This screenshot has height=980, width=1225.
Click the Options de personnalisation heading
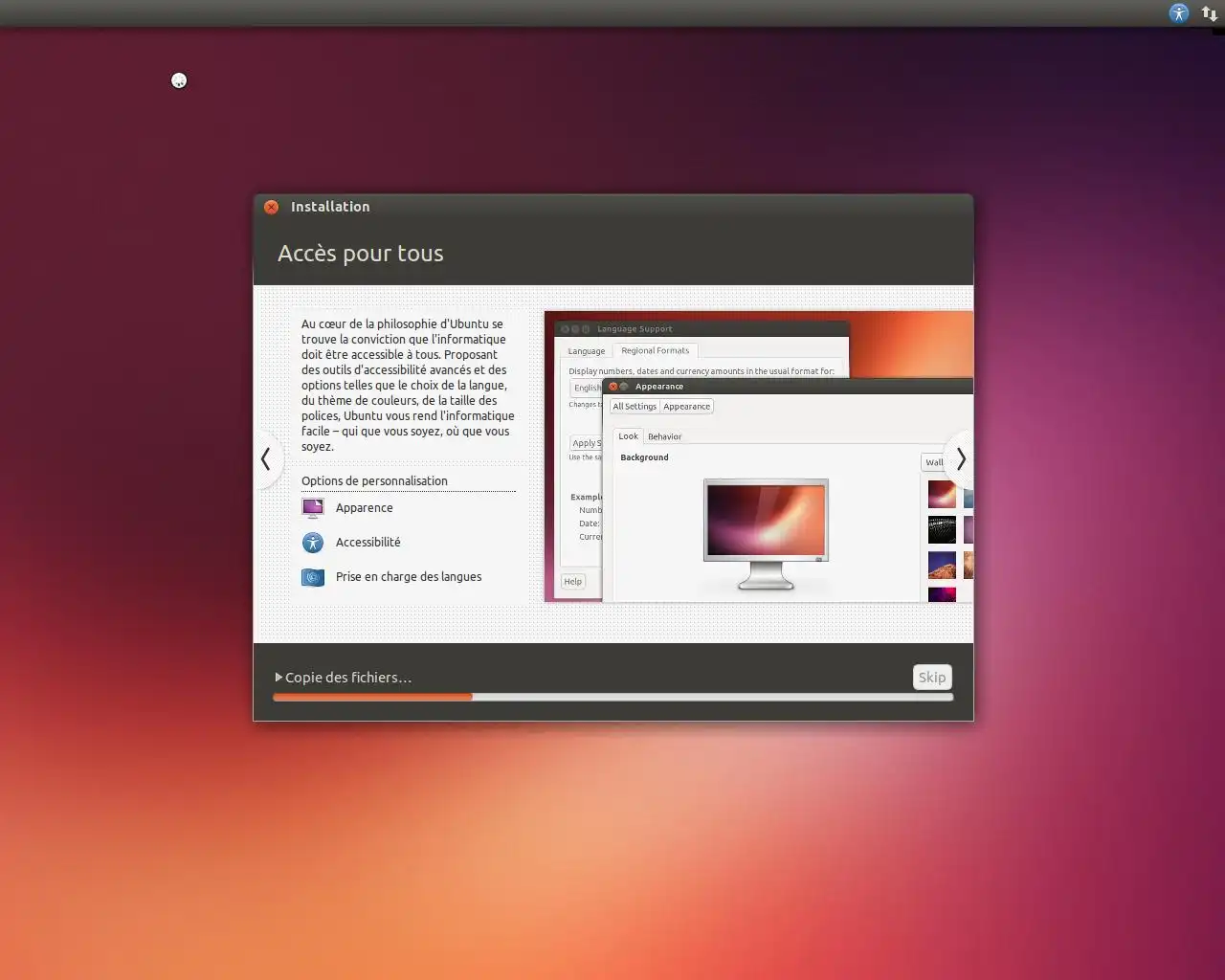click(374, 480)
